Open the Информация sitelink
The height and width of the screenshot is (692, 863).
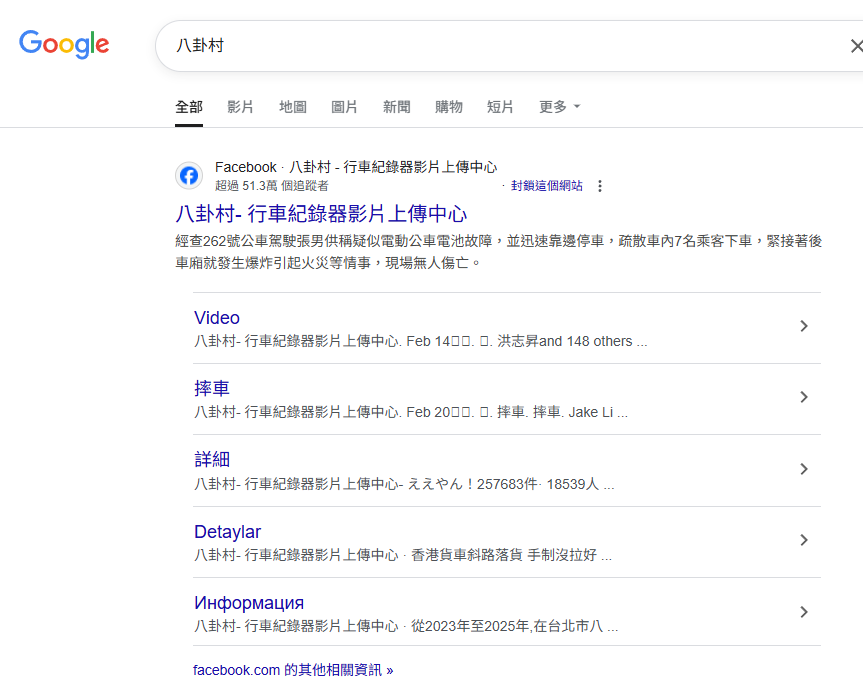[249, 603]
